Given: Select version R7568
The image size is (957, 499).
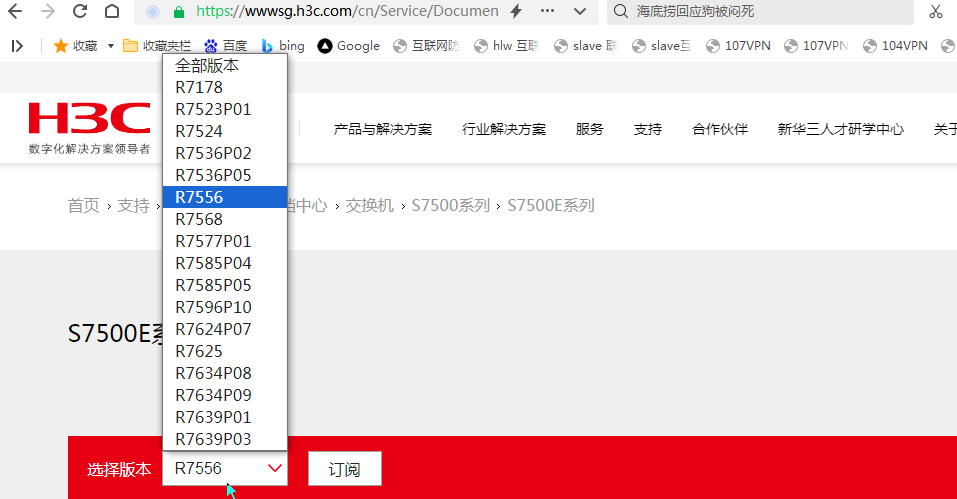Looking at the screenshot, I should click(225, 219).
